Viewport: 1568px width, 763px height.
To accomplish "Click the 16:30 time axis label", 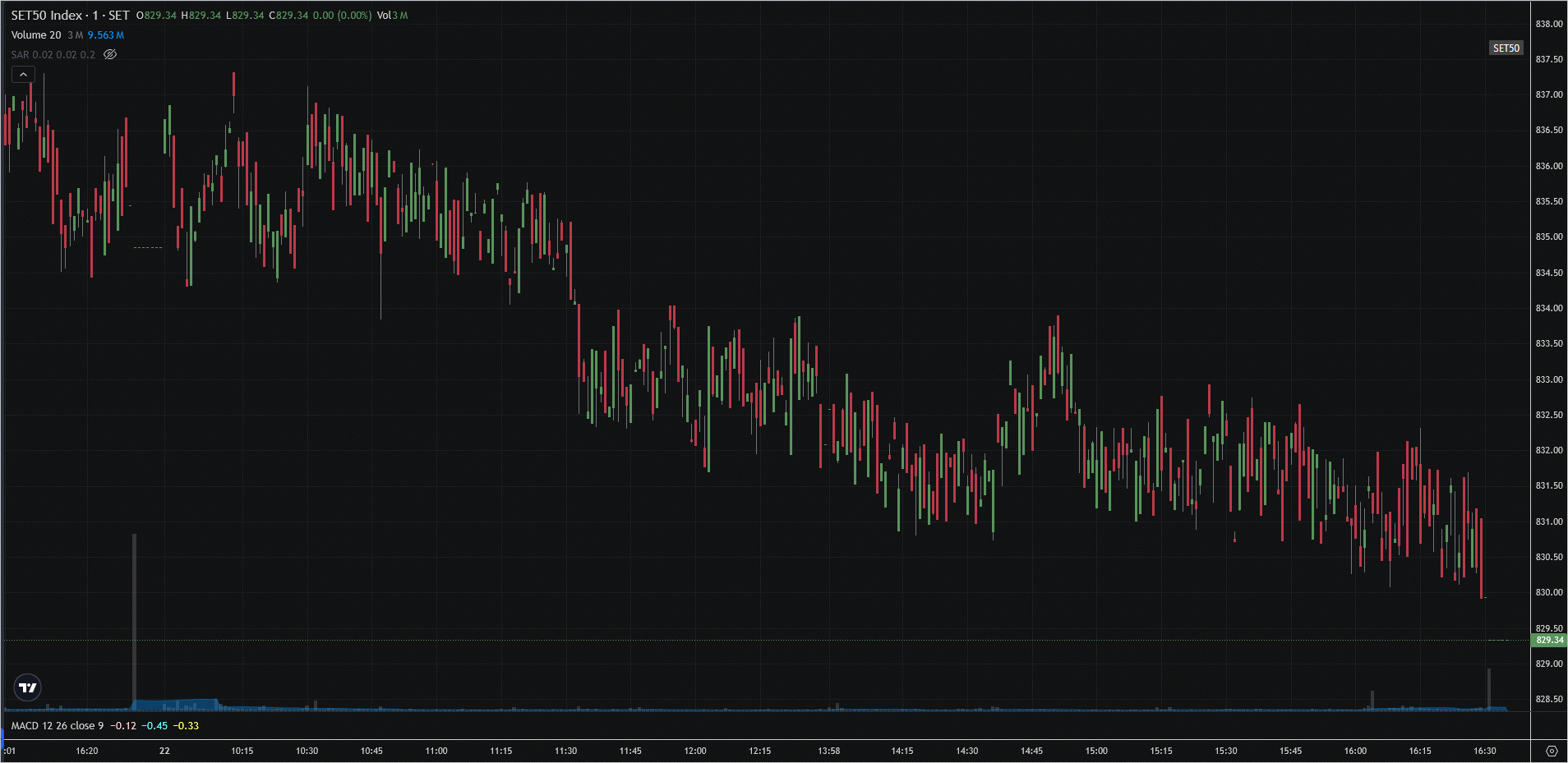I will tap(1484, 751).
